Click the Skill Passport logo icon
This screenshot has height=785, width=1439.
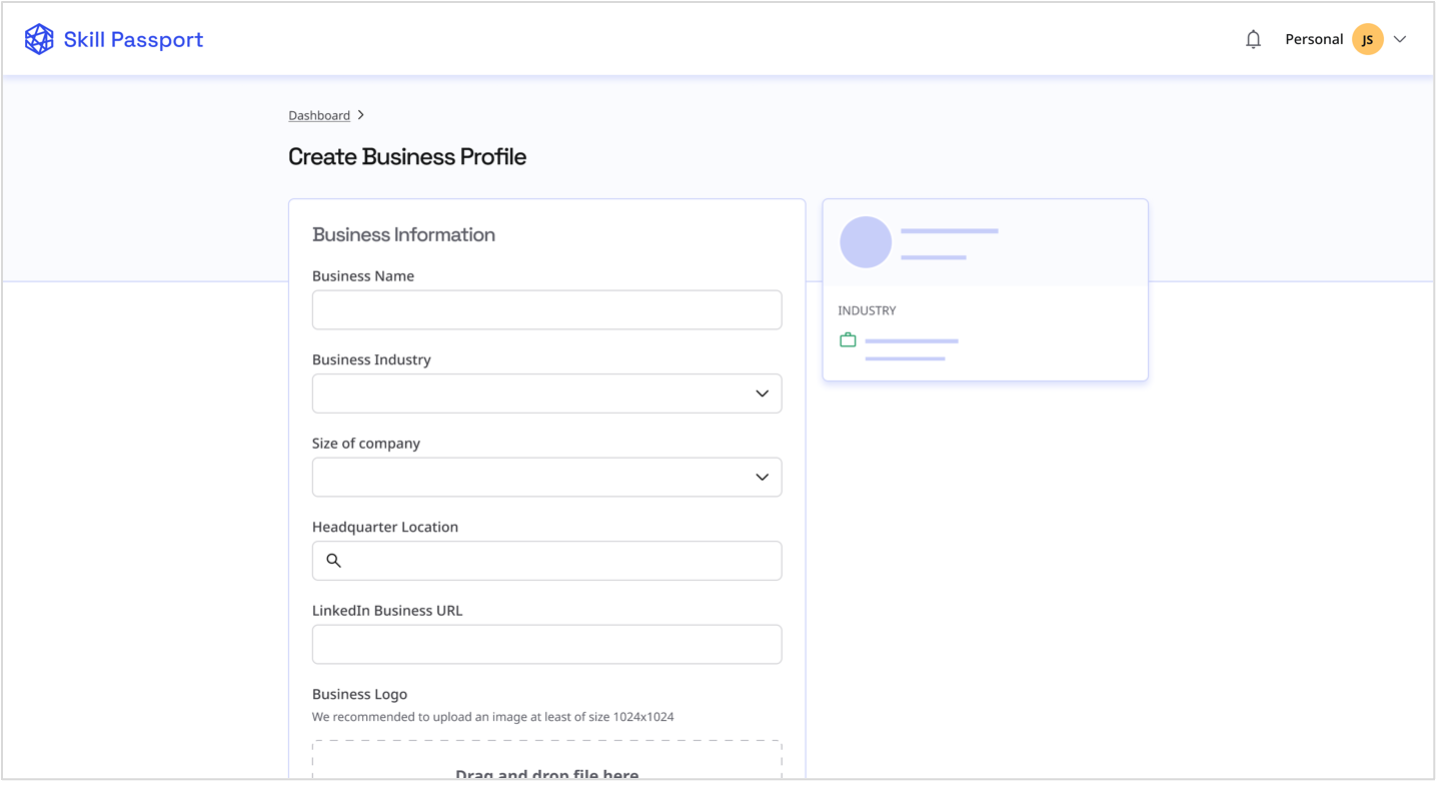[x=39, y=40]
